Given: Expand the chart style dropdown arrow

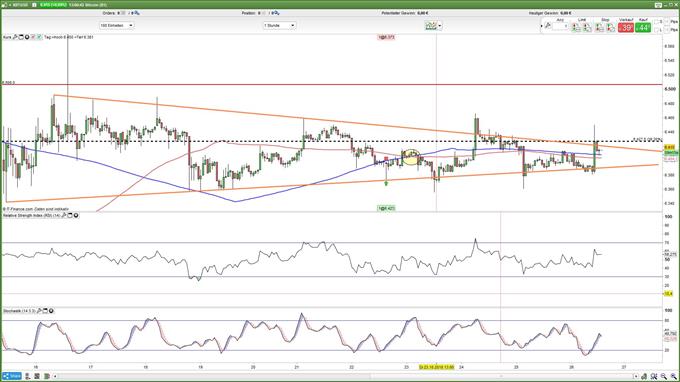Looking at the screenshot, I should [x=440, y=26].
